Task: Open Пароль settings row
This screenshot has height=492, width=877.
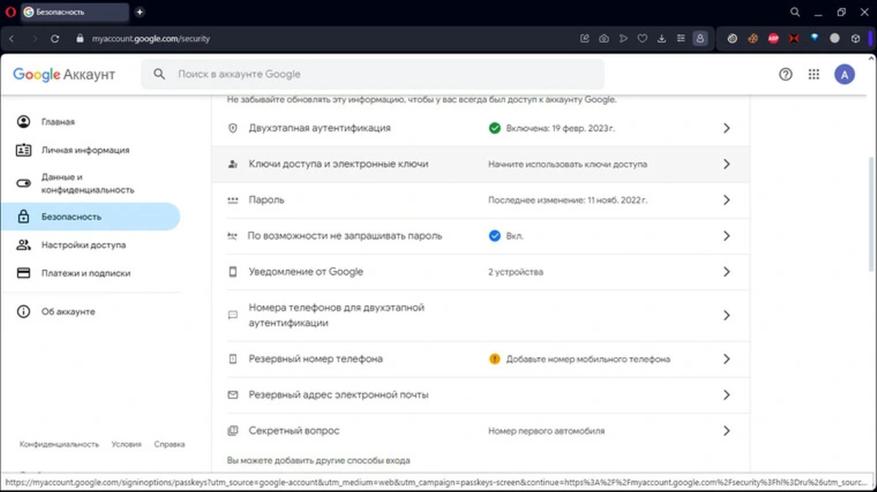Action: pos(480,200)
